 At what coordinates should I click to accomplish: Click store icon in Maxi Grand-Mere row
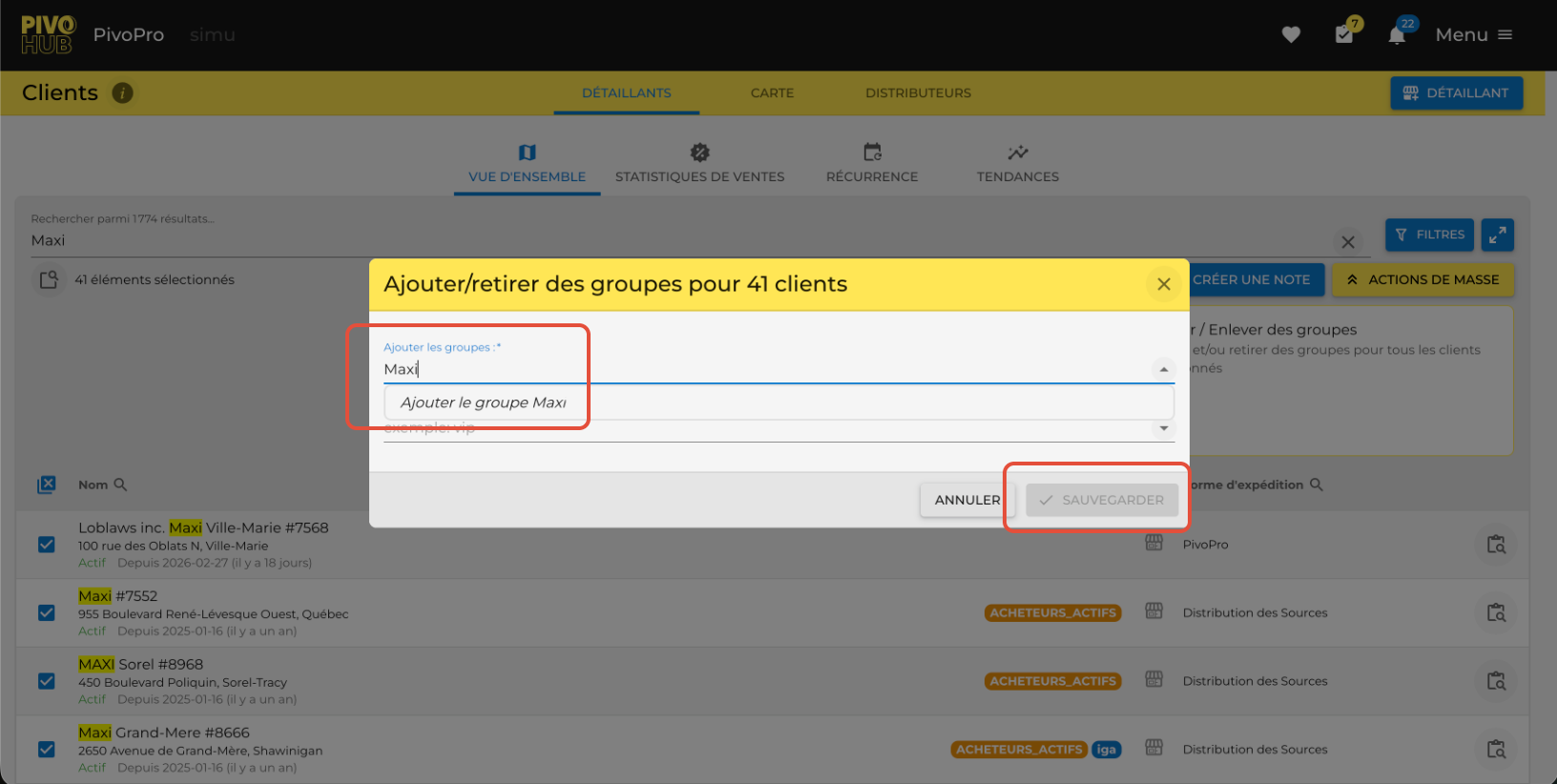(x=1154, y=748)
